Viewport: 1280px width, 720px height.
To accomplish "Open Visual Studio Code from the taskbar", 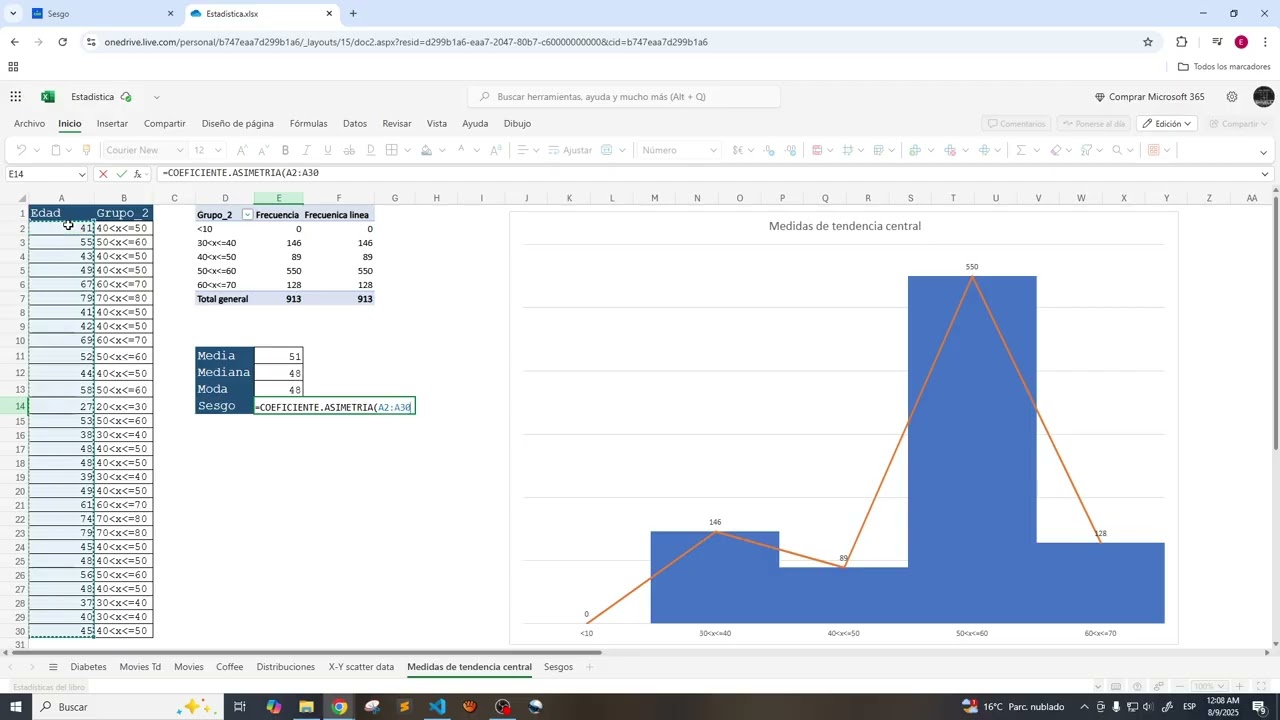I will [437, 707].
